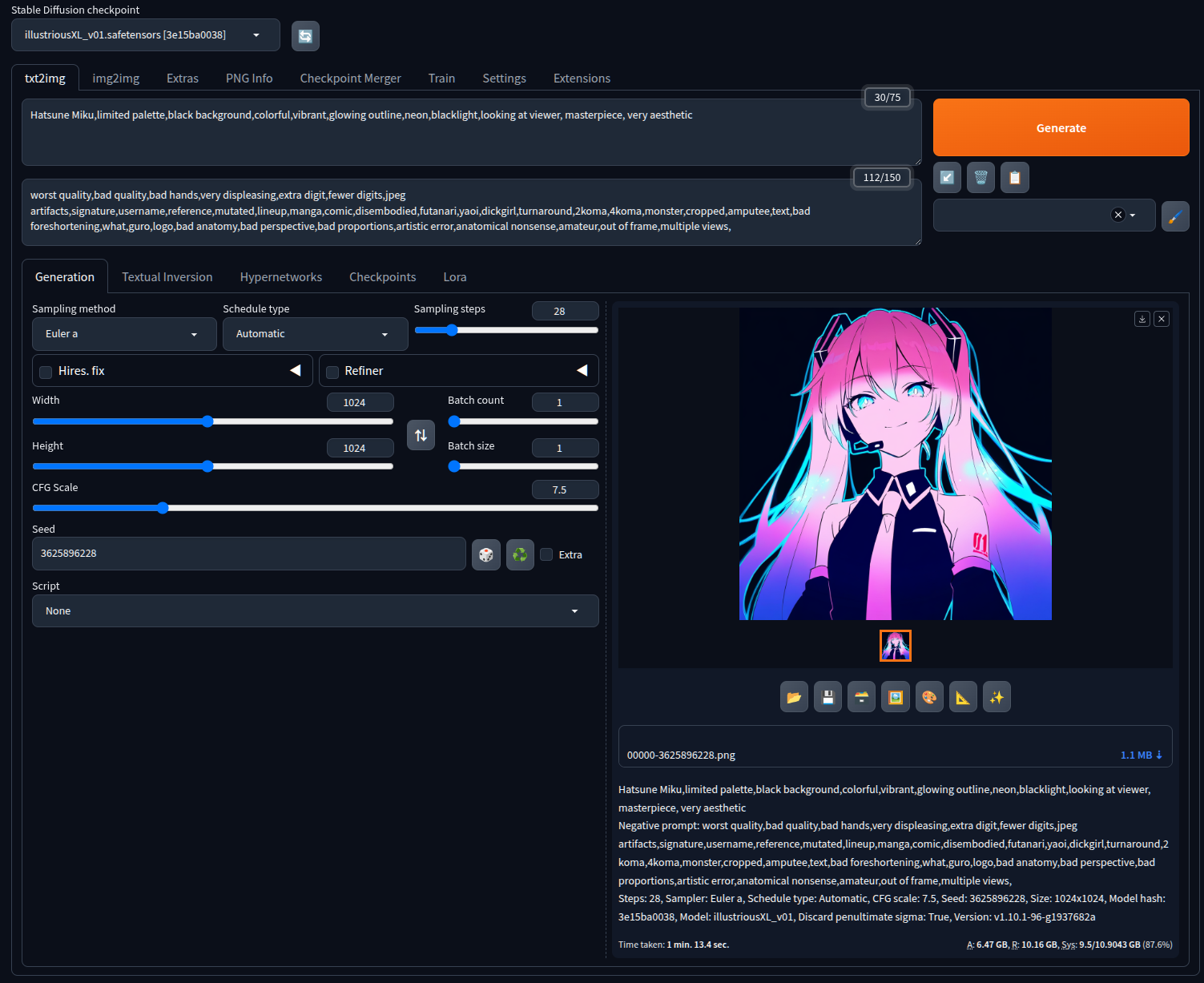Send the image to the Extras tab
The image size is (1204, 983).
tap(963, 697)
